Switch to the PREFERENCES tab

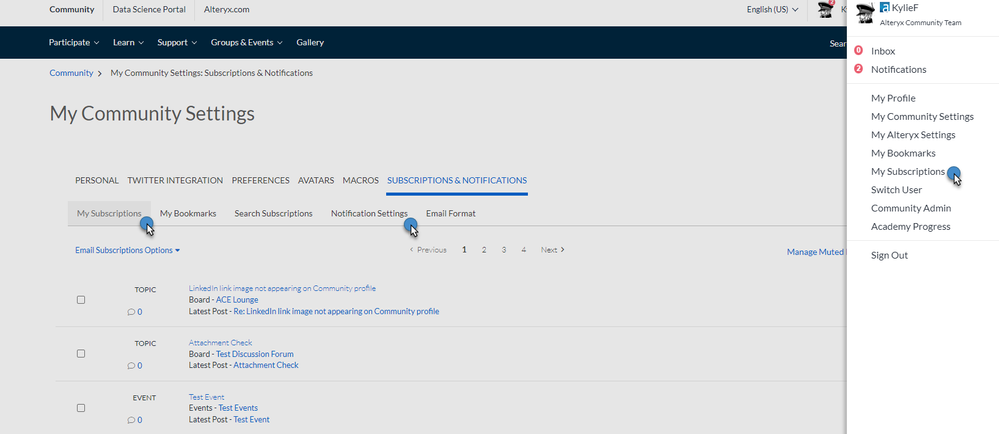pos(261,180)
